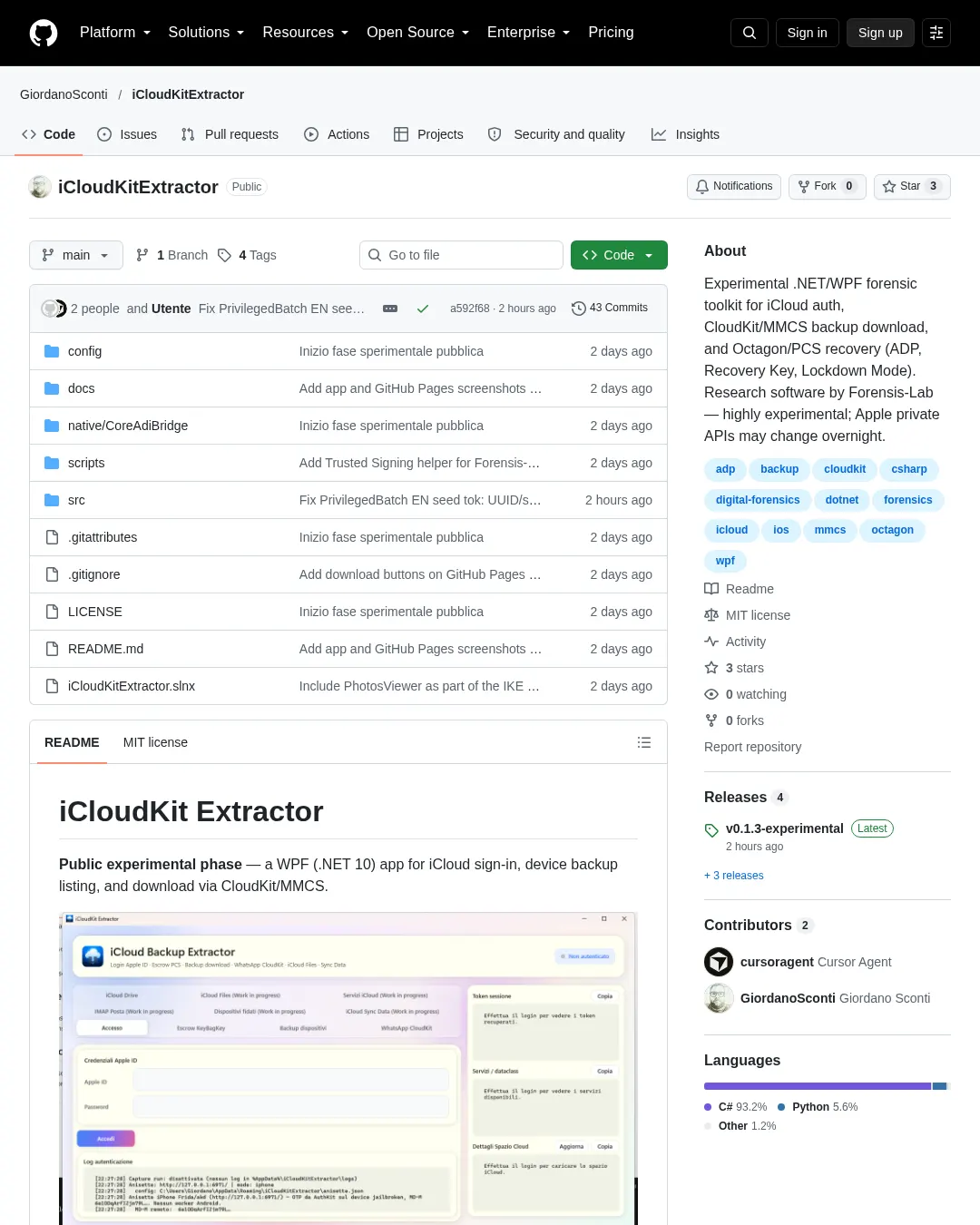980x1225 pixels.
Task: Open the .gitattributes file
Action: pos(103,537)
